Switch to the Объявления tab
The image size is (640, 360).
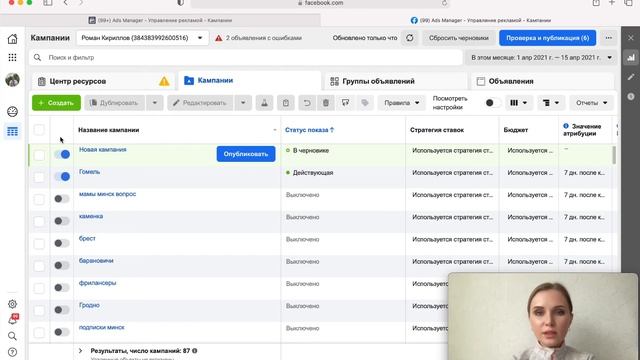(542, 81)
